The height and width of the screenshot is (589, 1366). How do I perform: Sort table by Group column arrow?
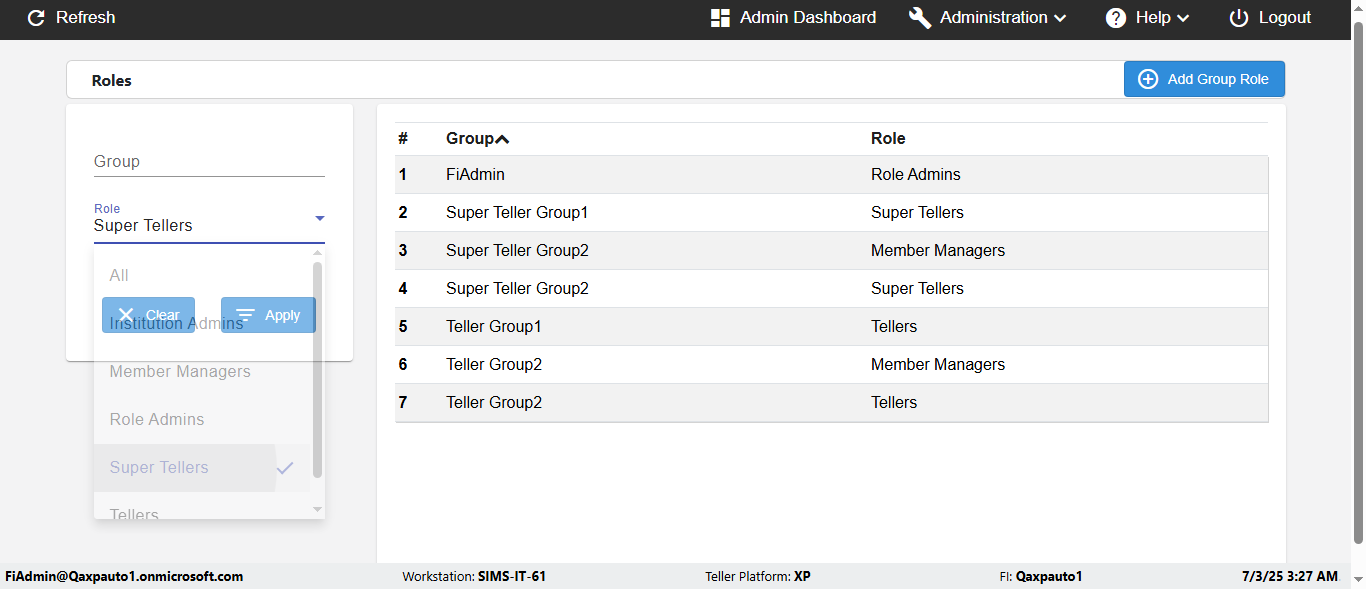[502, 139]
